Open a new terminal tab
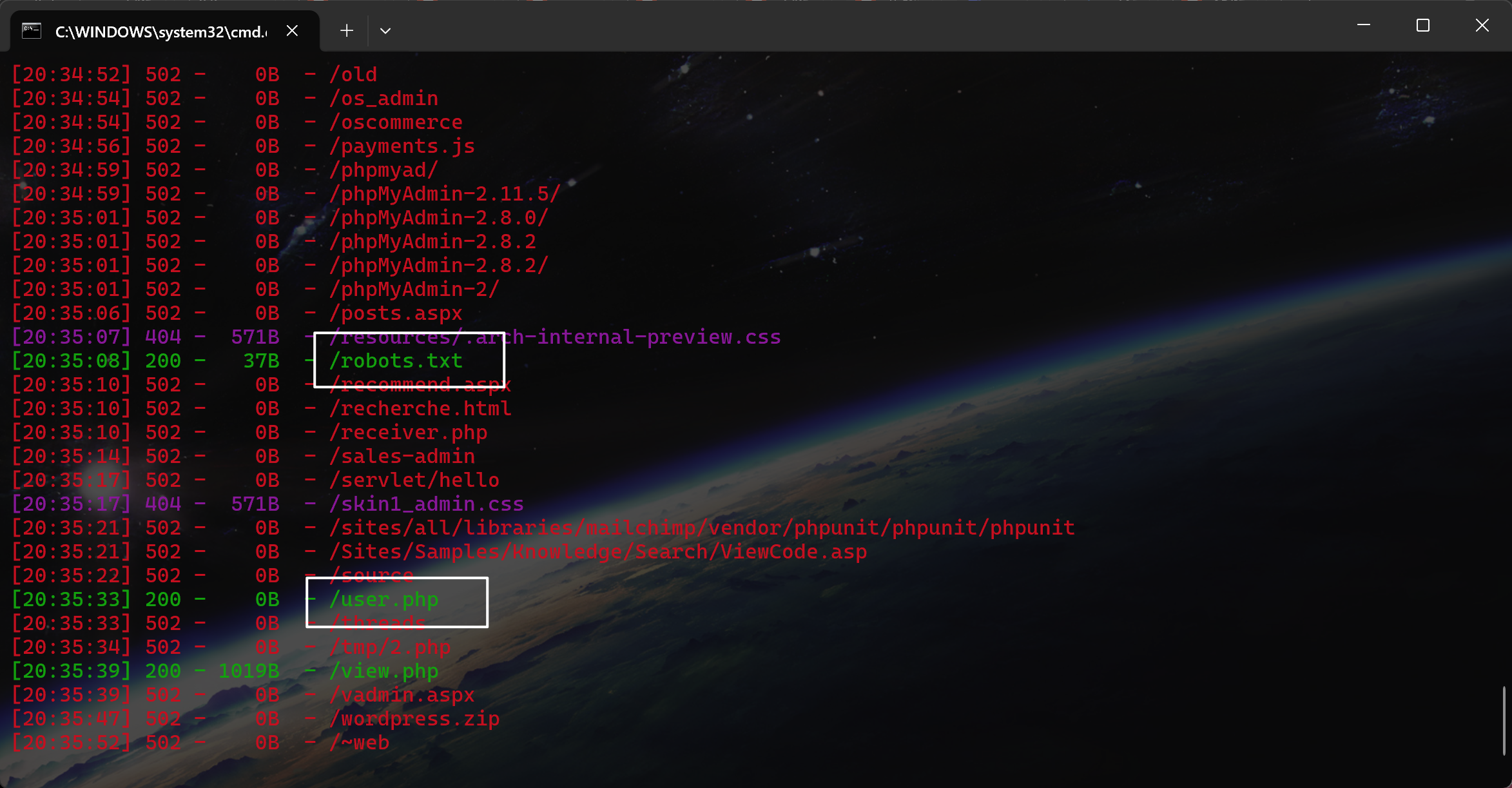Screen dimensions: 1512x788 pyautogui.click(x=347, y=31)
